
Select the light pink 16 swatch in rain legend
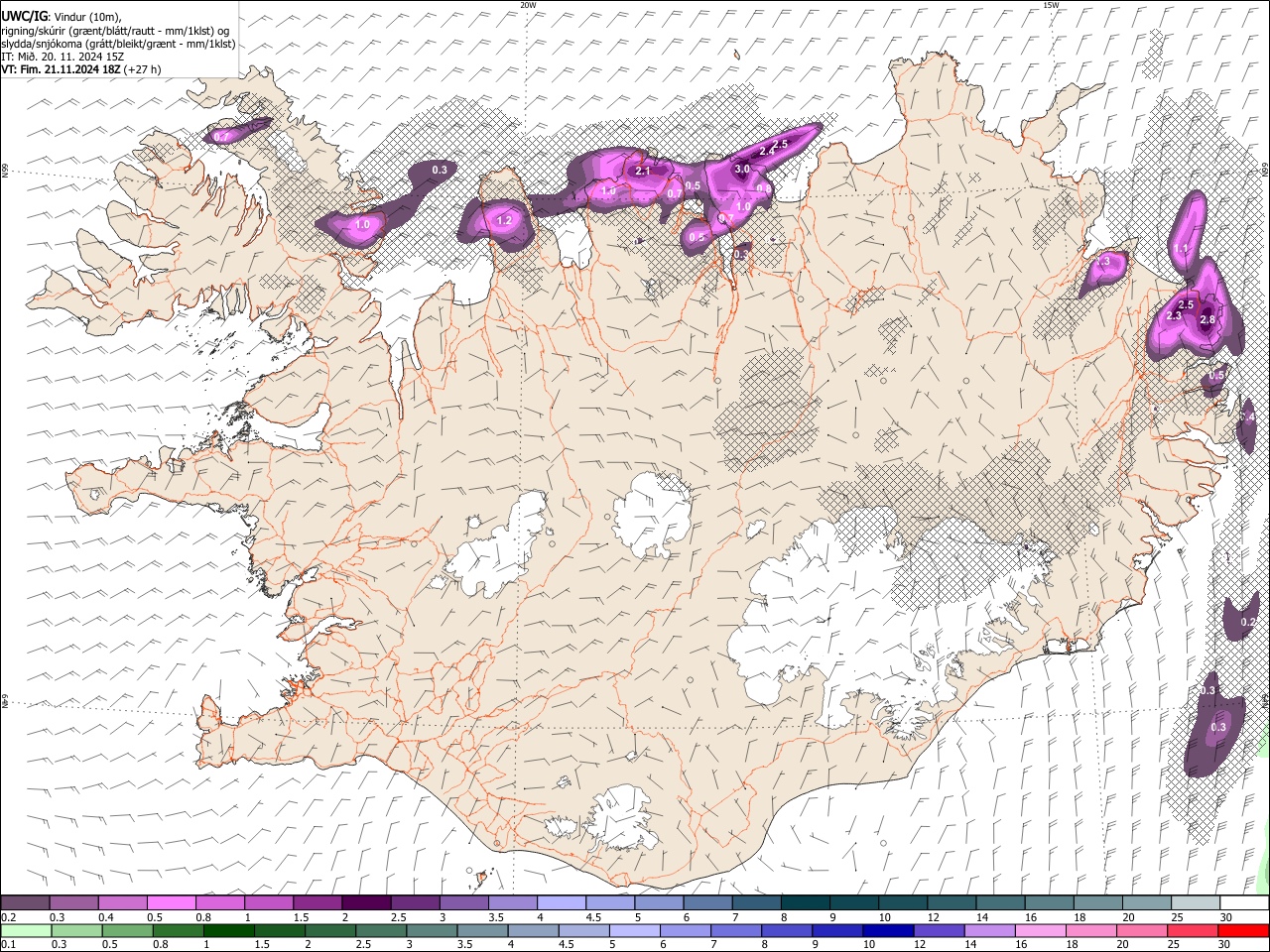point(1041,930)
